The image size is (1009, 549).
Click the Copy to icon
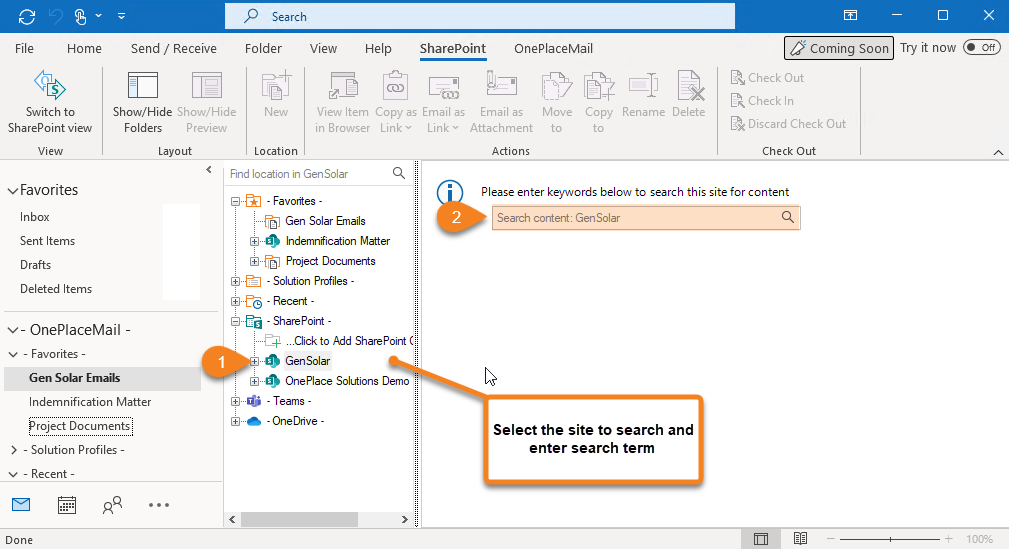598,86
